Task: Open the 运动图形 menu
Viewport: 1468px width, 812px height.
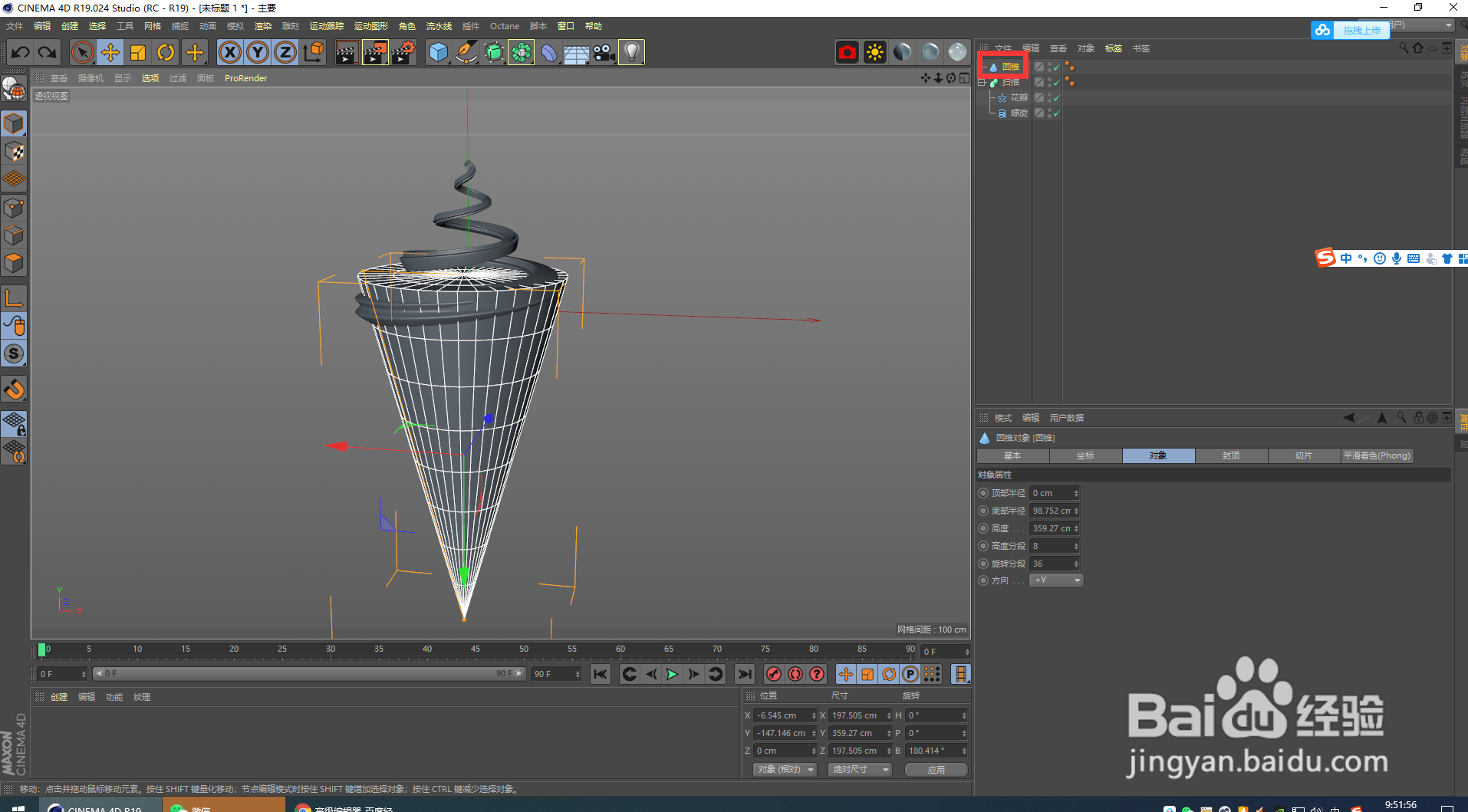Action: pyautogui.click(x=371, y=26)
